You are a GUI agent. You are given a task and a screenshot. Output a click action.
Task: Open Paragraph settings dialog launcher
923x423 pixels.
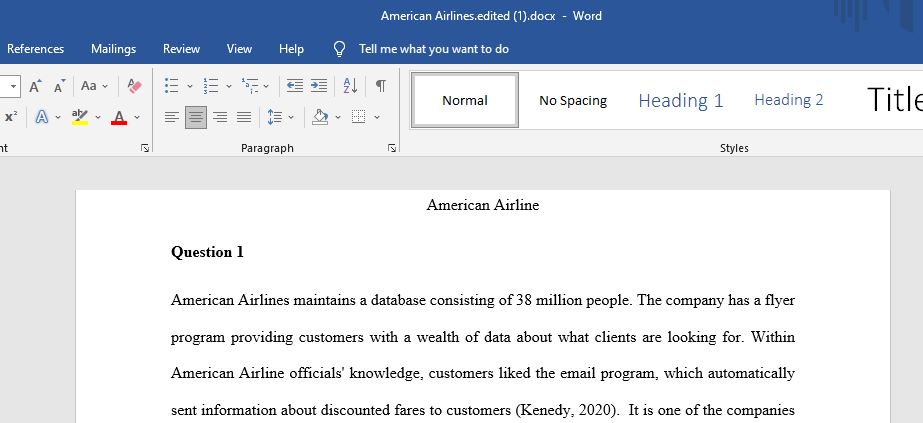click(x=392, y=149)
